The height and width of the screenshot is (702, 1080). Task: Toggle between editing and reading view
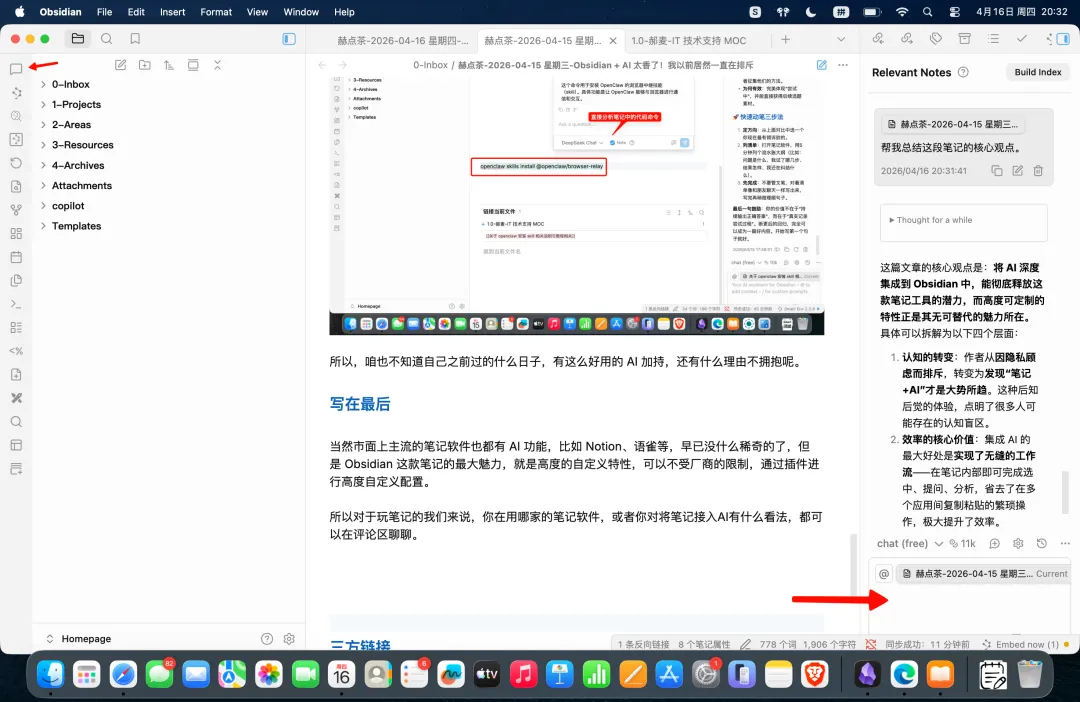[x=822, y=65]
